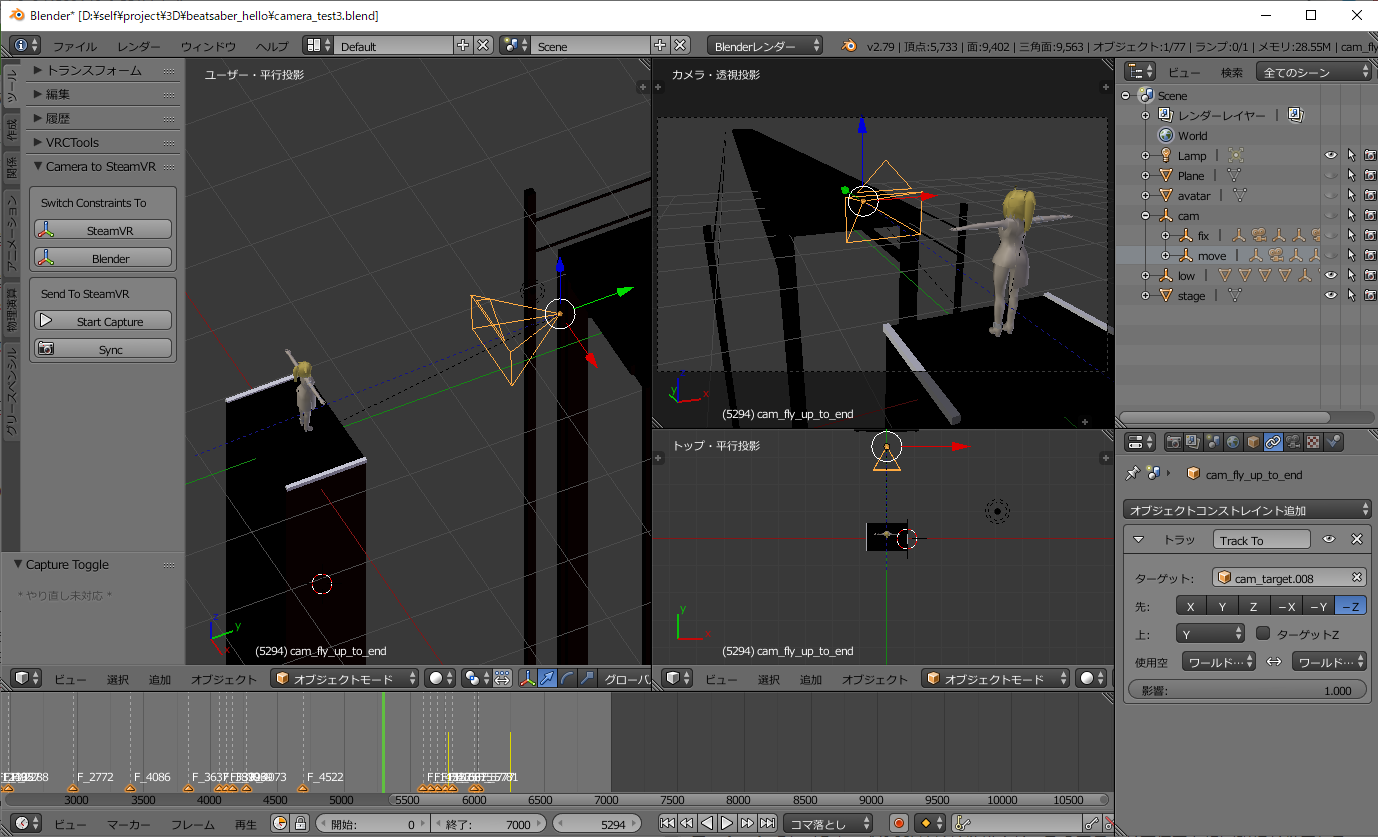
Task: Open the Scene properties tab icon
Action: 1213,442
